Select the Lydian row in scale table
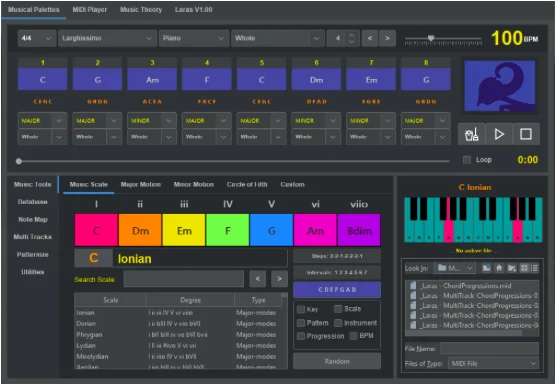This screenshot has width=557, height=384. (179, 346)
